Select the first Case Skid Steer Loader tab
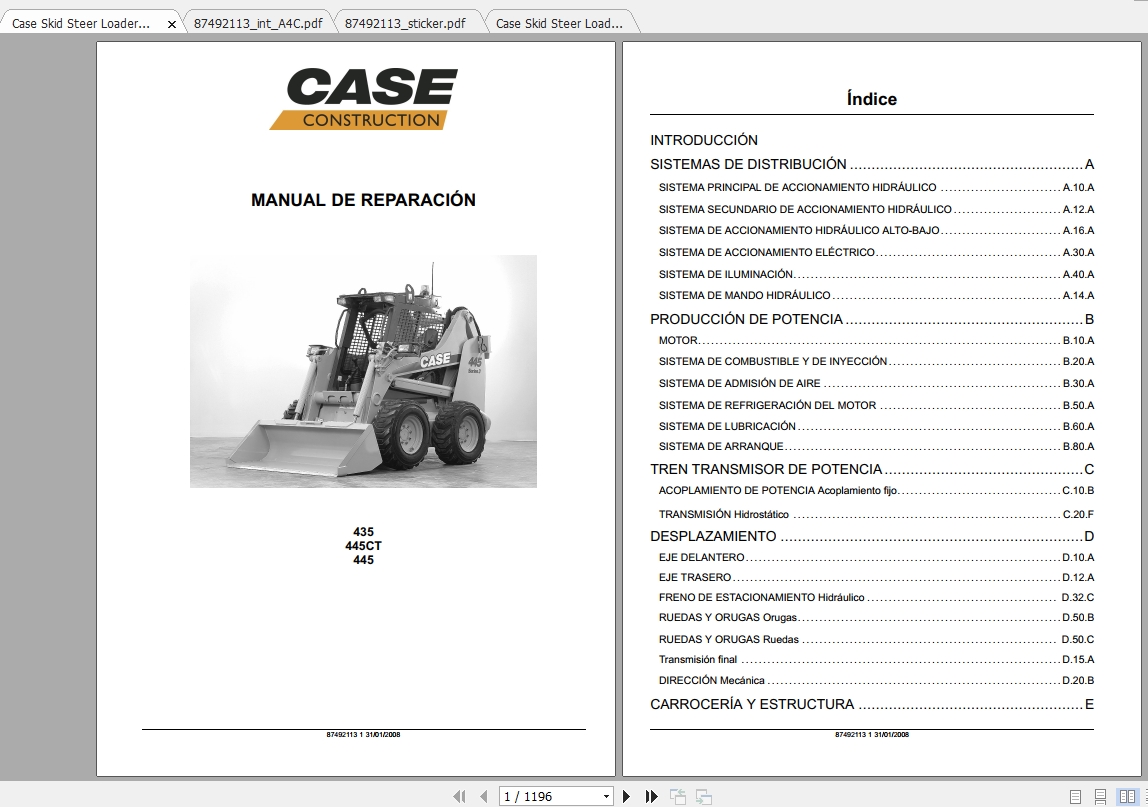This screenshot has width=1148, height=807. (81, 23)
